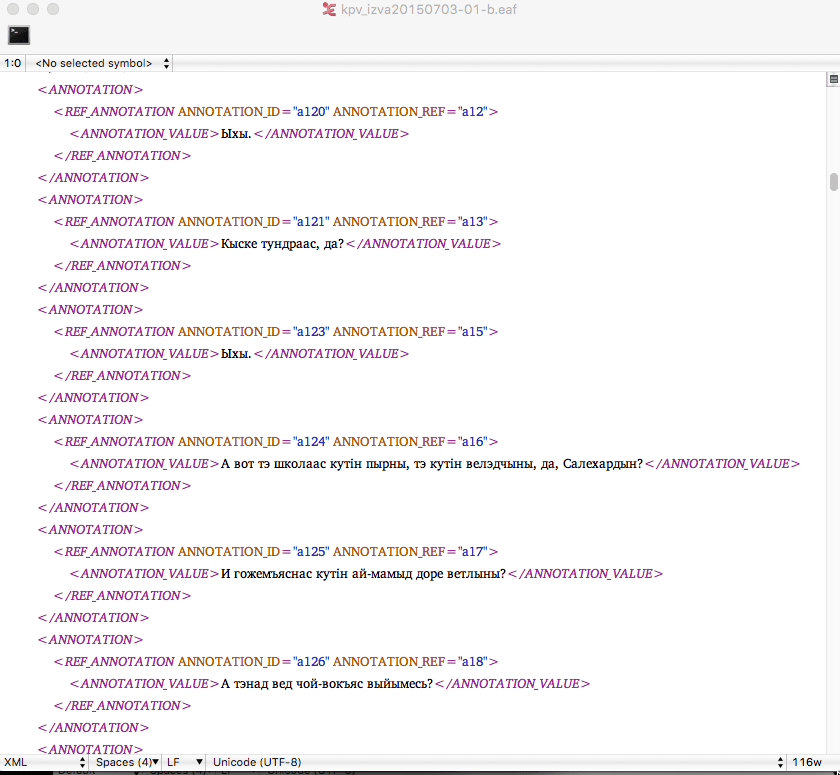This screenshot has height=775, width=840.
Task: Click the annotation ref value "a18"
Action: coord(472,661)
